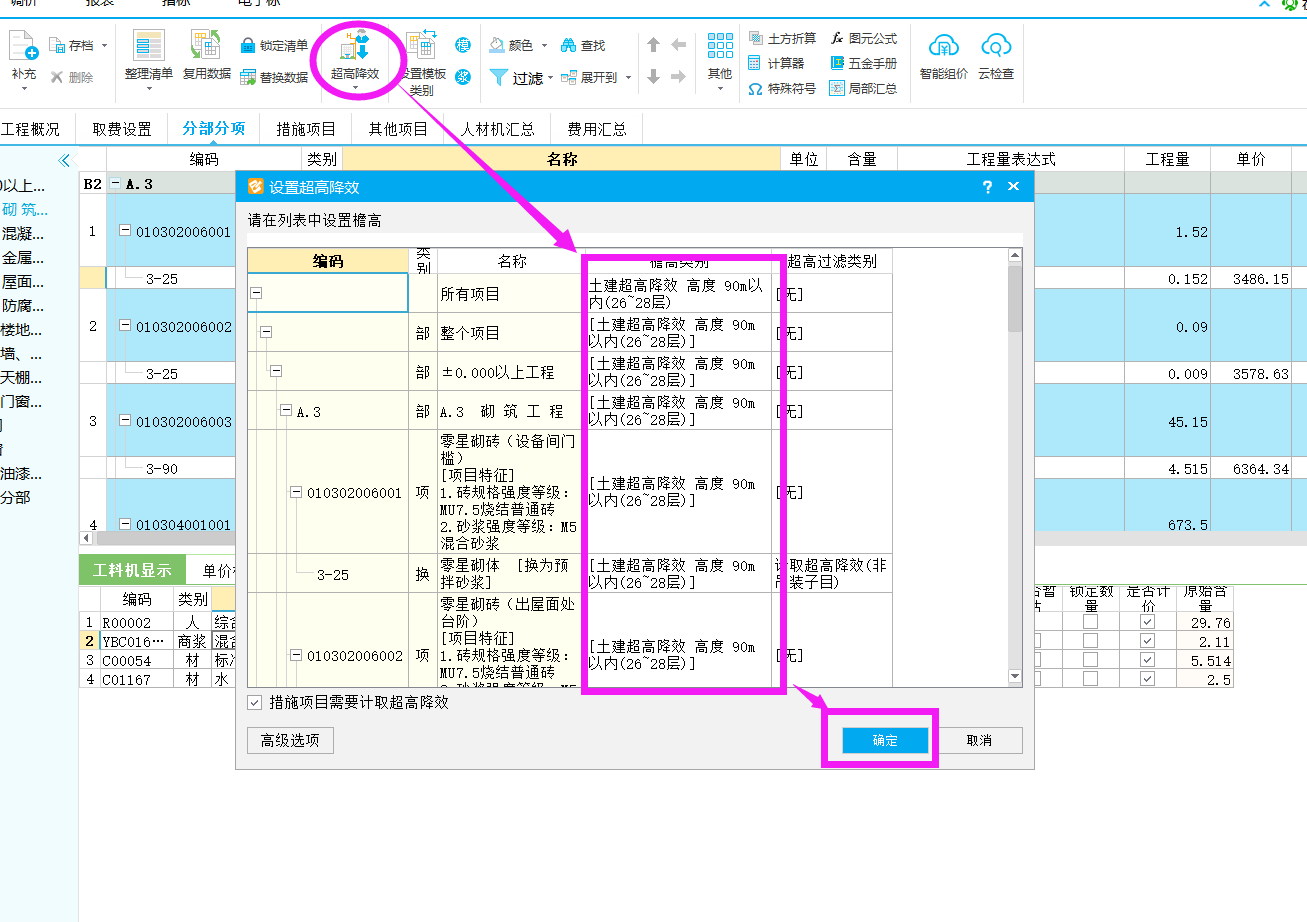Click the move down arrow icon
Image resolution: width=1307 pixels, height=922 pixels.
tap(654, 77)
